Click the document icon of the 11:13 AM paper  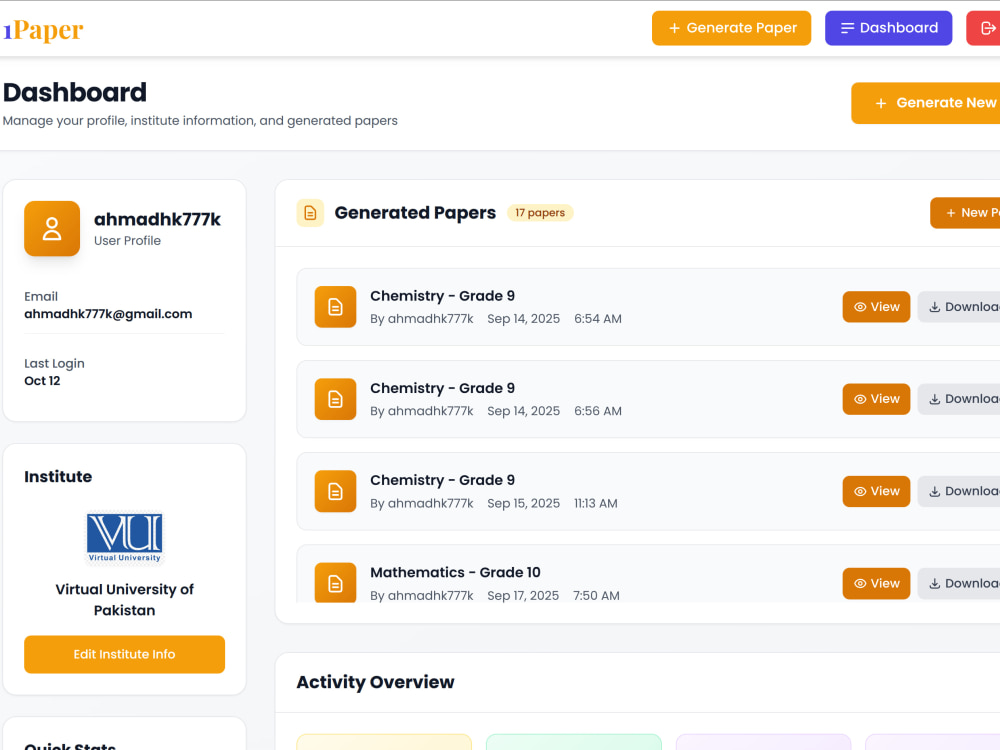(335, 491)
